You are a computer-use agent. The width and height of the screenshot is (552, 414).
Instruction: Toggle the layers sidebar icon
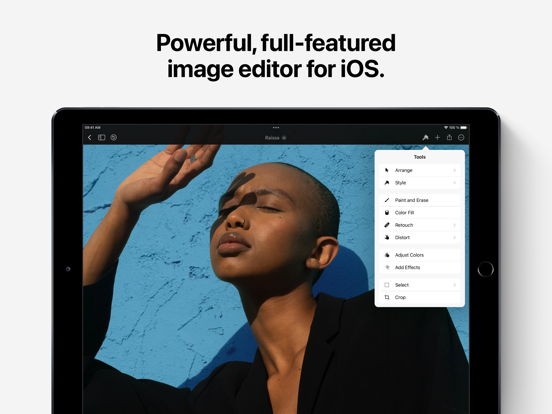point(102,138)
